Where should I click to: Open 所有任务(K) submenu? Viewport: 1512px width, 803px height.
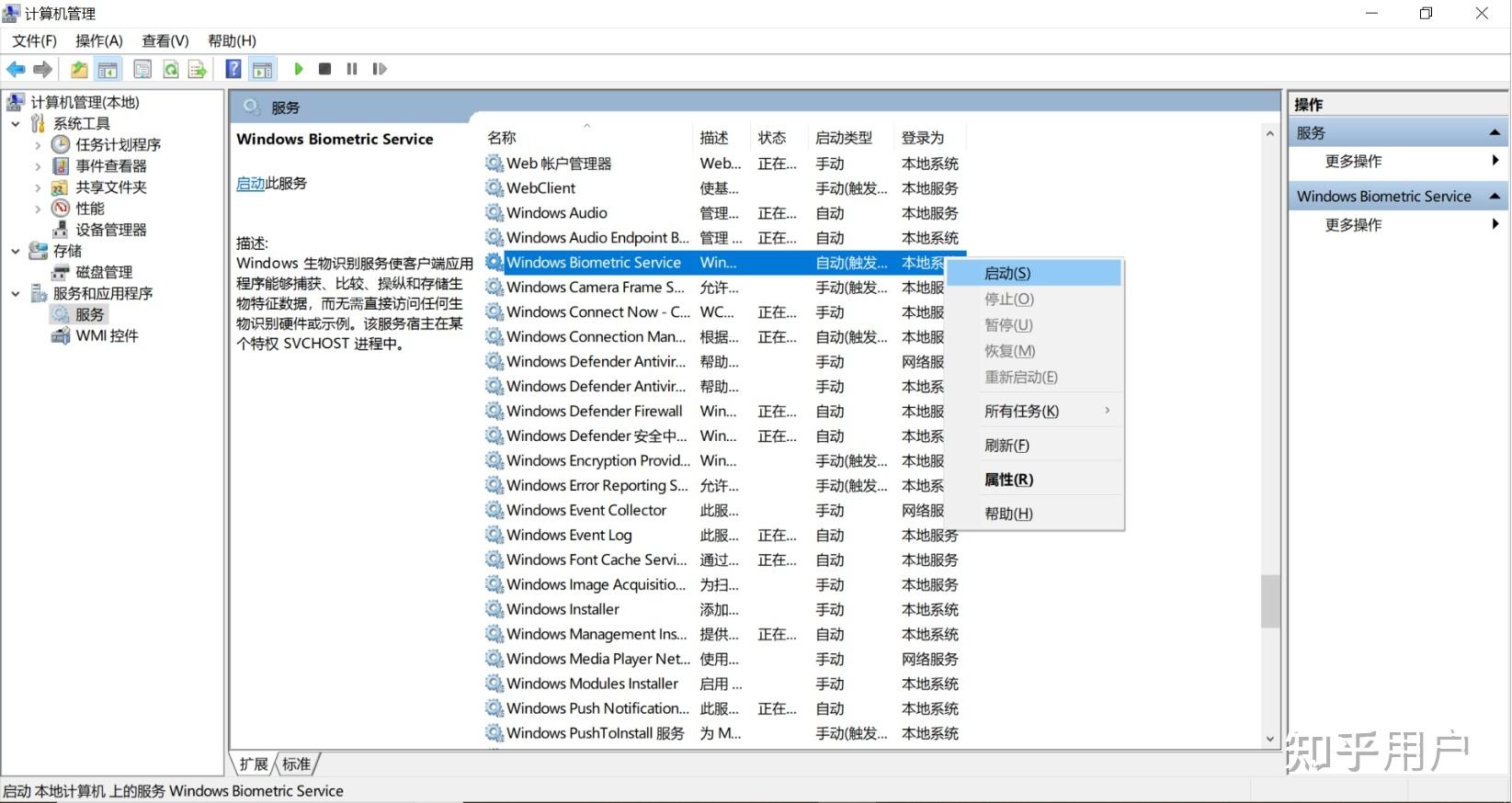point(1034,411)
